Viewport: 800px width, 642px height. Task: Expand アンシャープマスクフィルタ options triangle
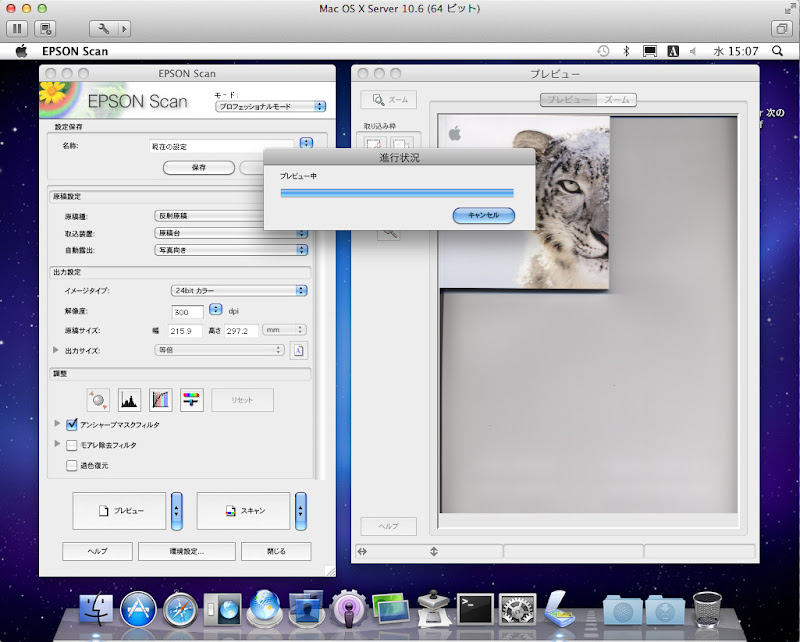[57, 424]
